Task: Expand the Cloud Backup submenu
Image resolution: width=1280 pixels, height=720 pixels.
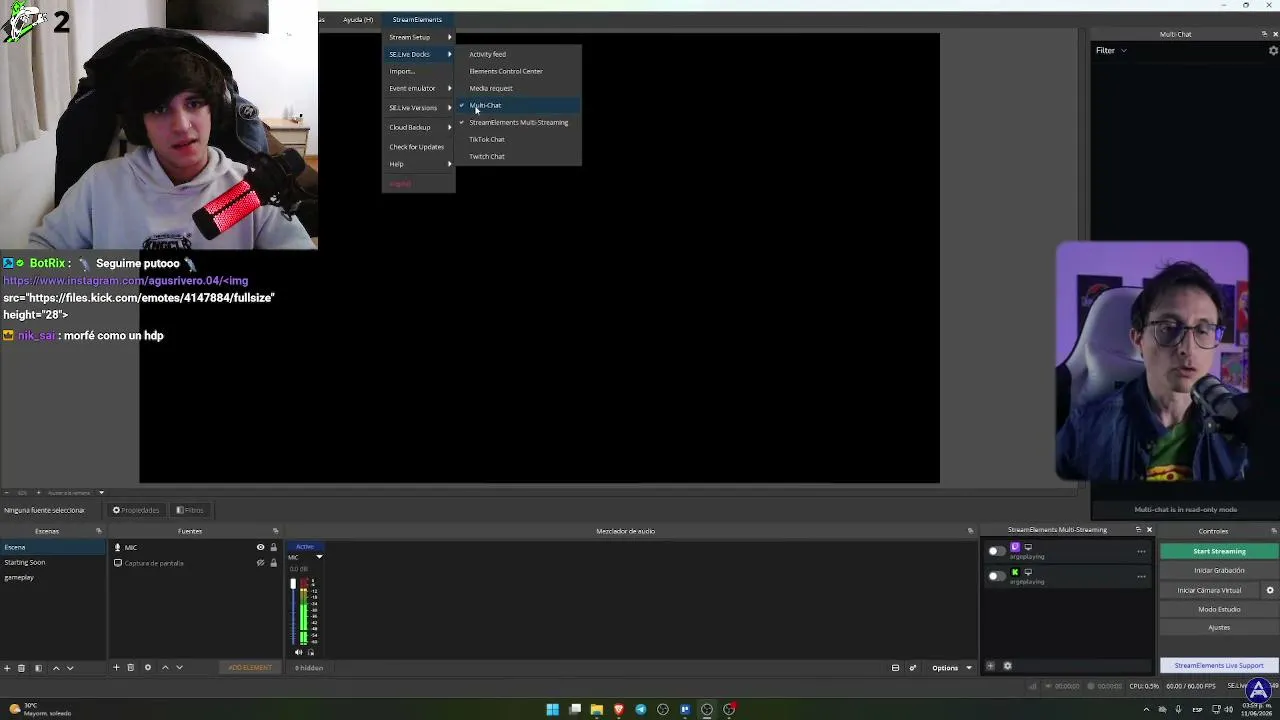Action: 419,127
